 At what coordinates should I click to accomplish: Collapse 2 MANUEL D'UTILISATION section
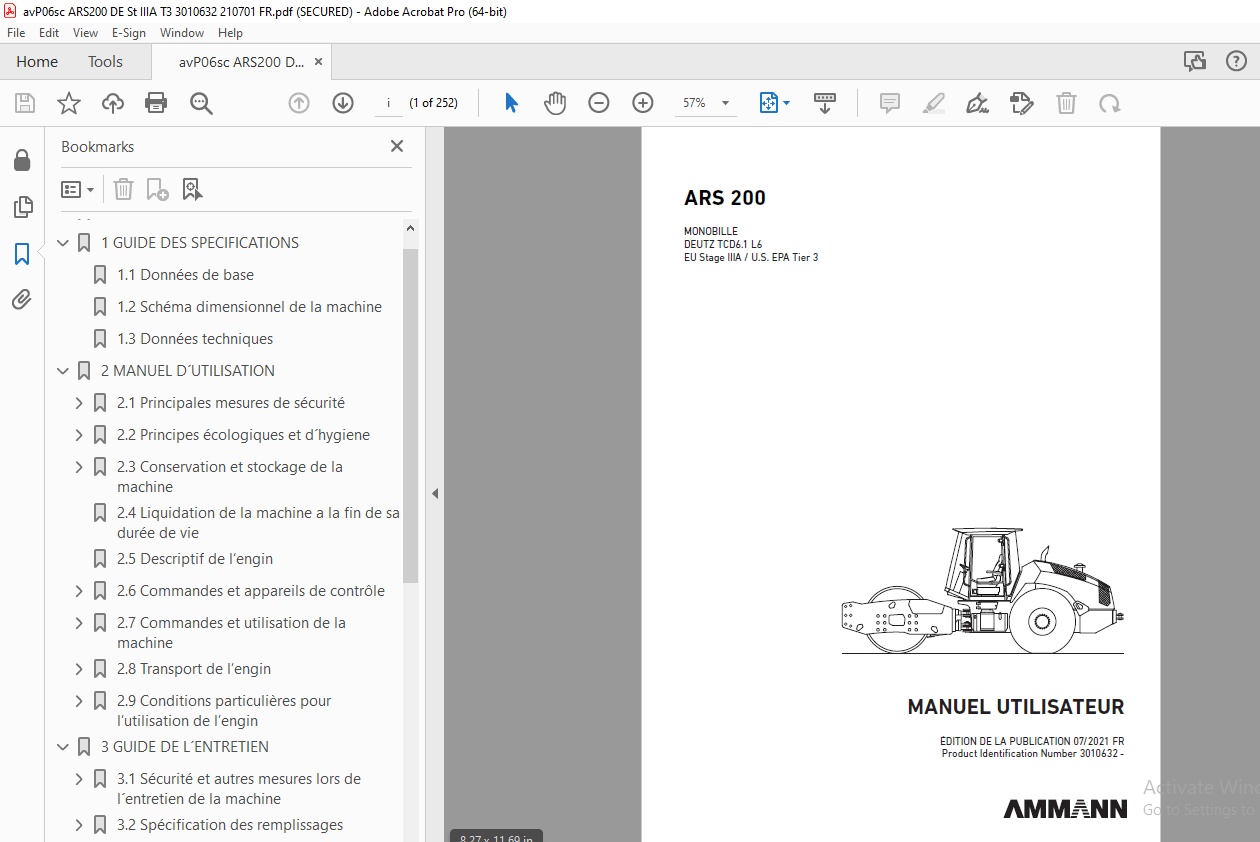[63, 371]
